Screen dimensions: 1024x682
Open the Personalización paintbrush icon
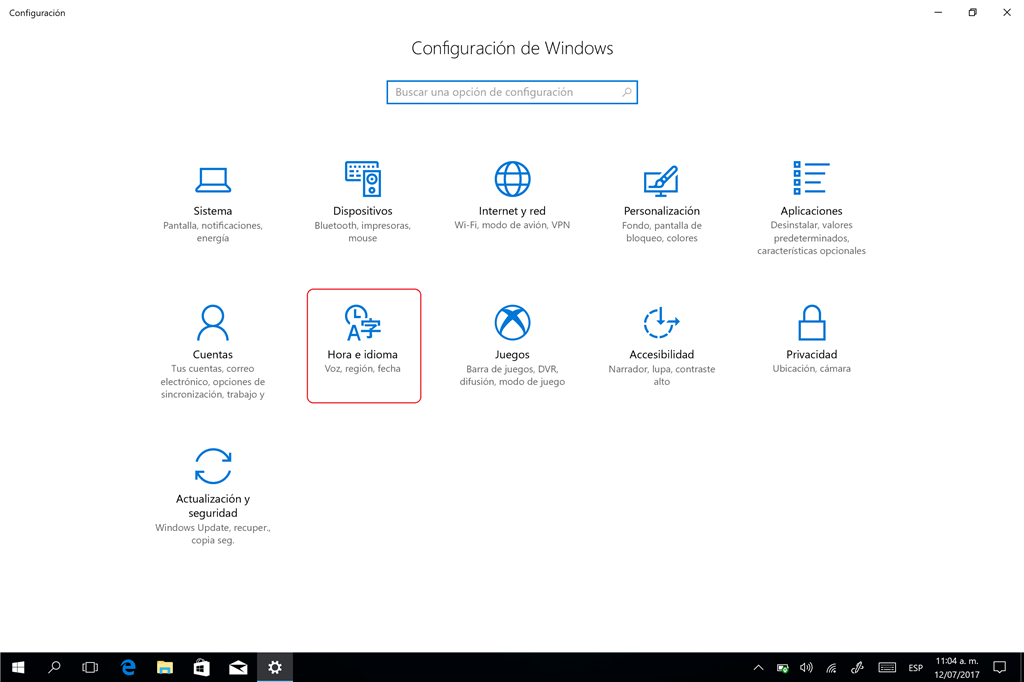coord(662,180)
